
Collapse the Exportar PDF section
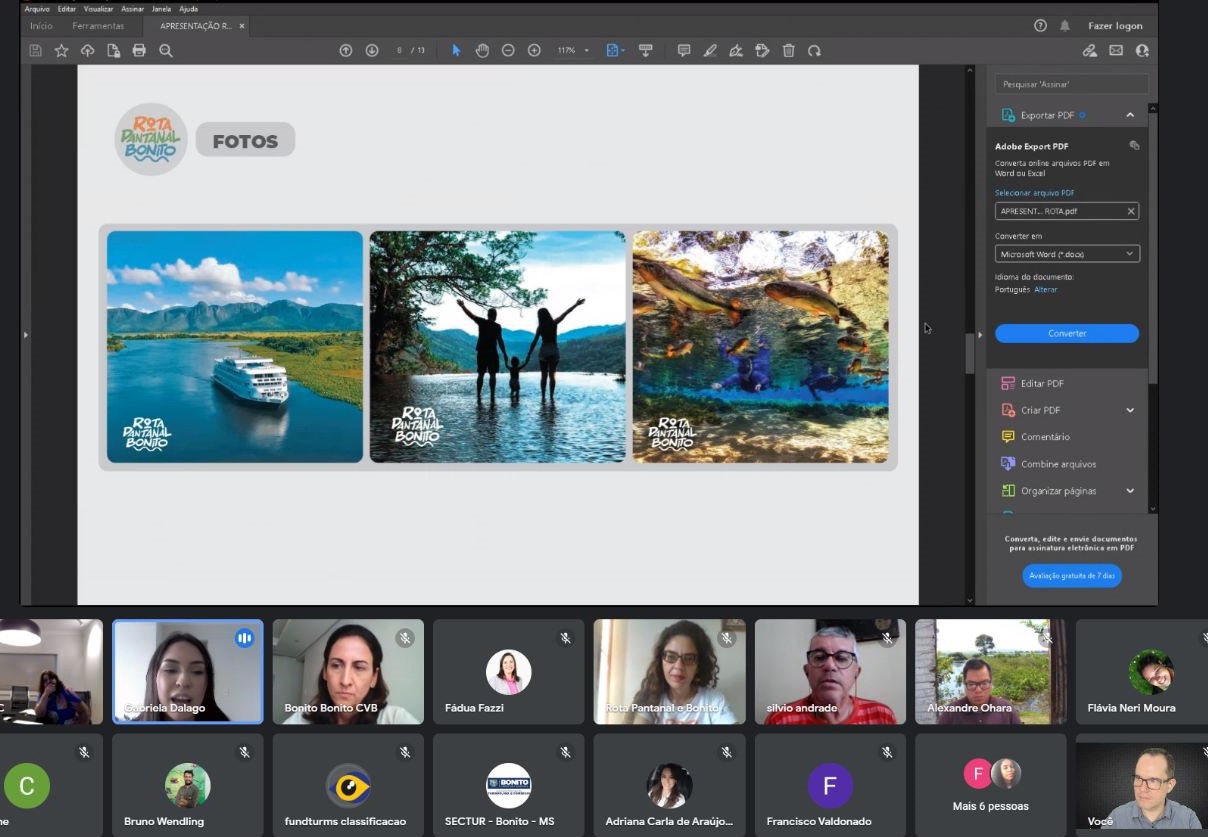(x=1130, y=115)
